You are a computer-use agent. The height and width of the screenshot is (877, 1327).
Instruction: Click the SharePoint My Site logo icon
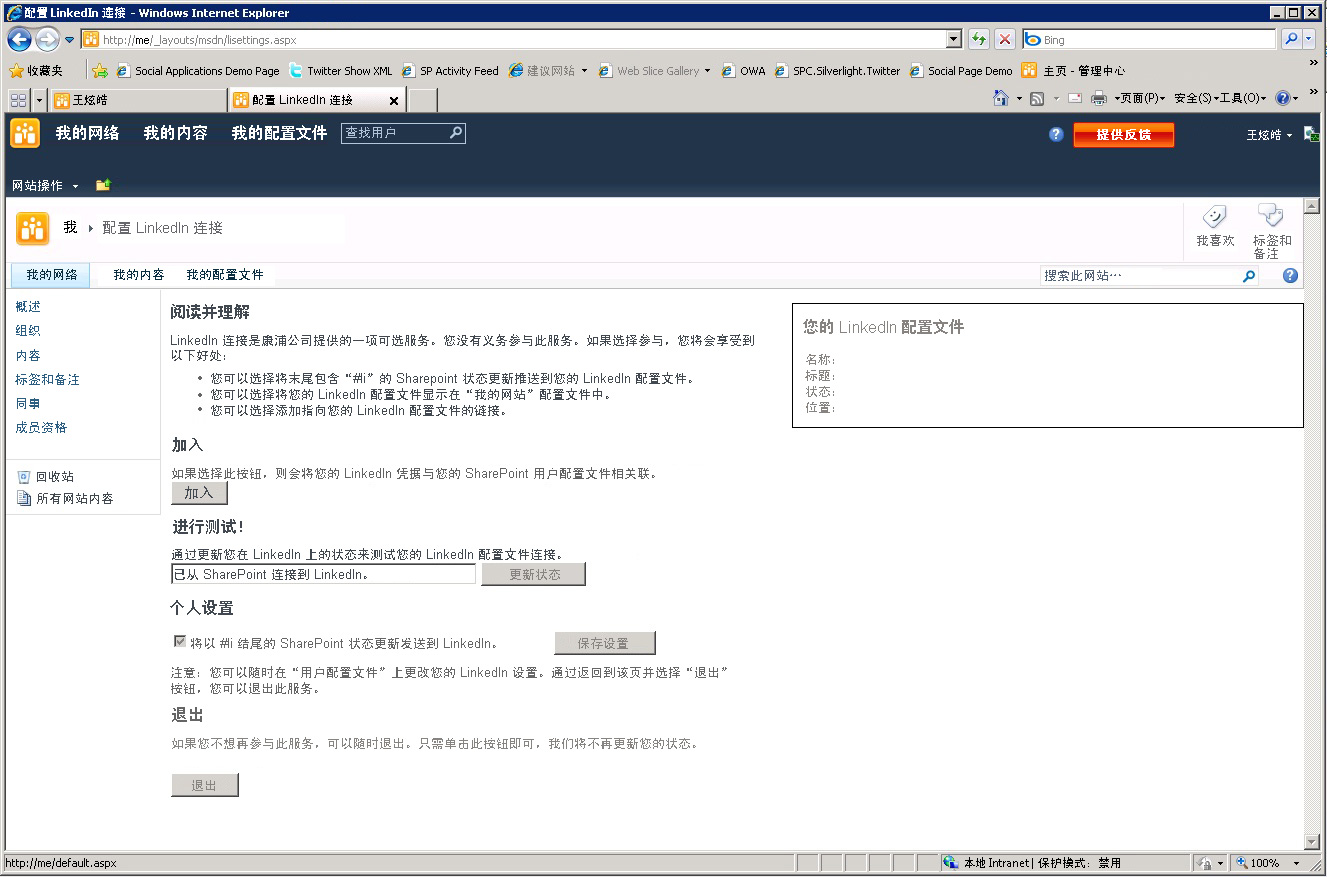coord(25,133)
